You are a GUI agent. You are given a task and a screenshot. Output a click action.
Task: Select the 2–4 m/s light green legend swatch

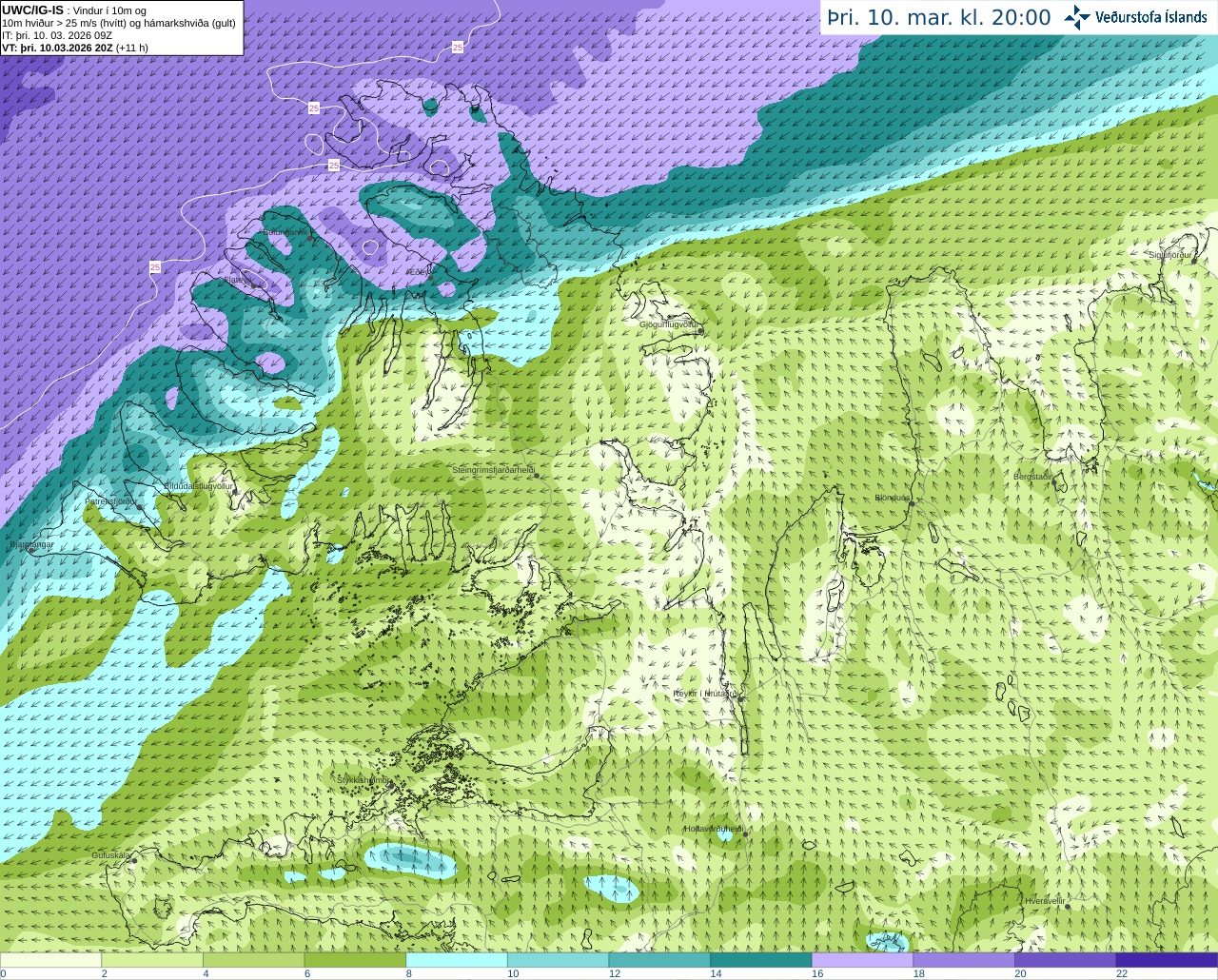152,960
